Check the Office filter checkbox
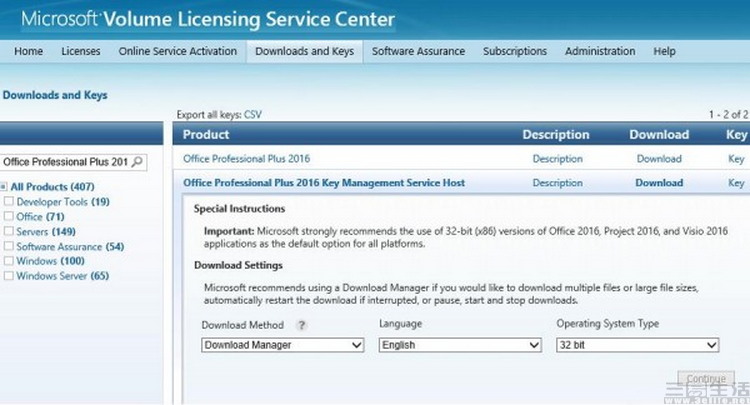This screenshot has width=750, height=405. click(9, 216)
